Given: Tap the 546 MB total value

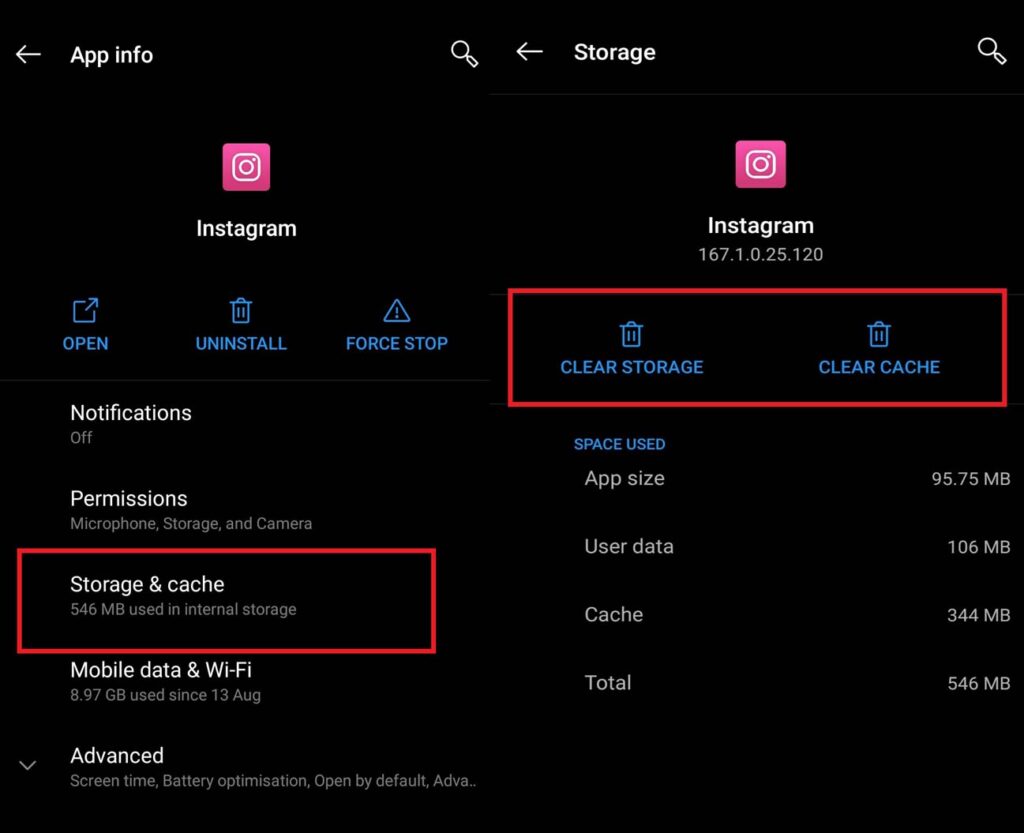Looking at the screenshot, I should 978,684.
